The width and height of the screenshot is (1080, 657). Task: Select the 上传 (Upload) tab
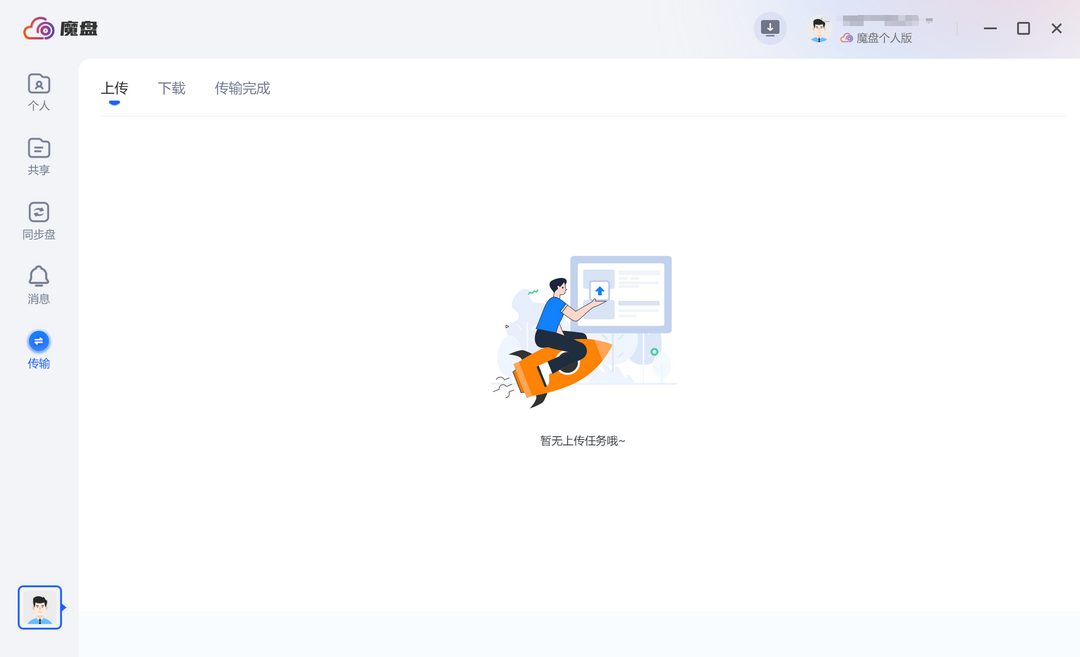coord(114,88)
